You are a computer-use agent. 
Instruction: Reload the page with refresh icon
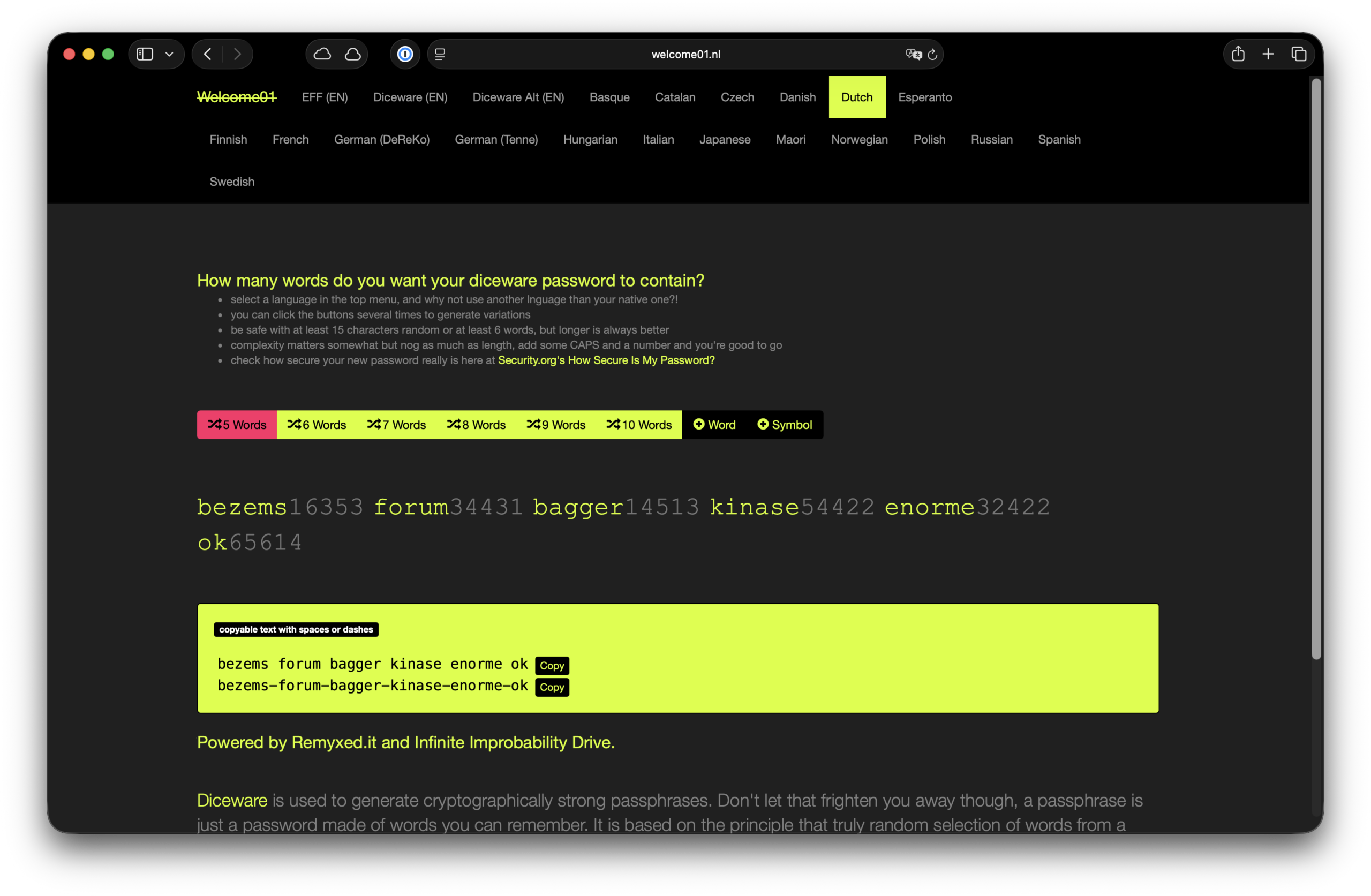tap(932, 54)
